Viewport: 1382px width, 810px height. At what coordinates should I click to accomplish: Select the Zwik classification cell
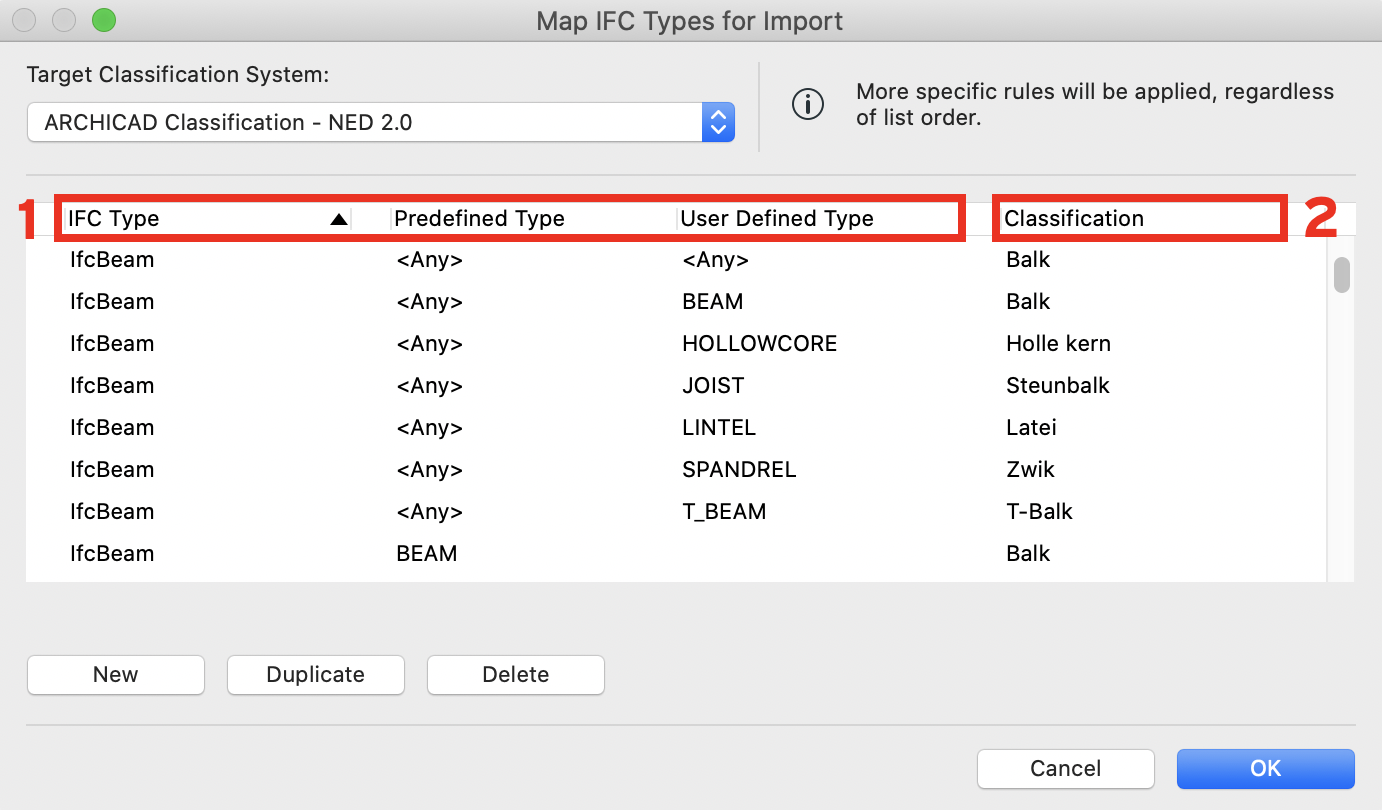1030,469
